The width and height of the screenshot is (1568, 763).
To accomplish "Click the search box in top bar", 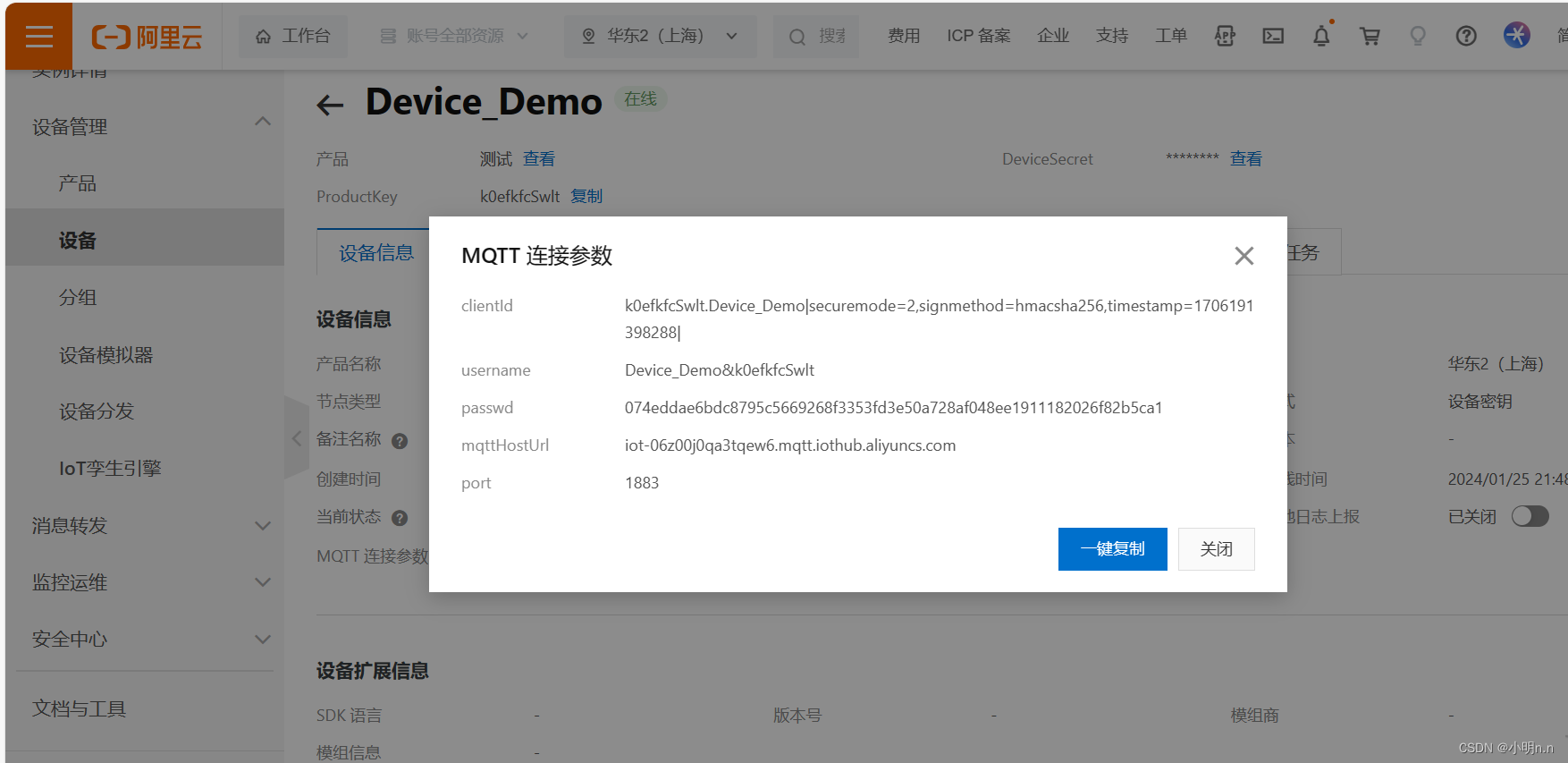I will click(x=816, y=36).
